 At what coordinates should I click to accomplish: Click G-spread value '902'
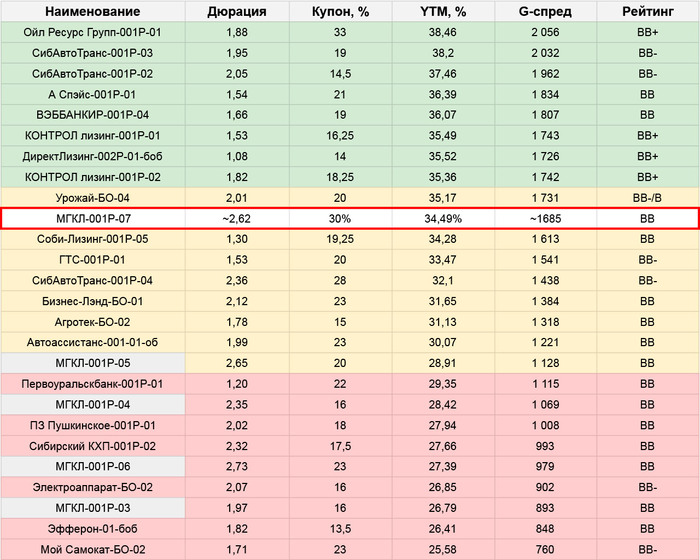click(x=546, y=487)
